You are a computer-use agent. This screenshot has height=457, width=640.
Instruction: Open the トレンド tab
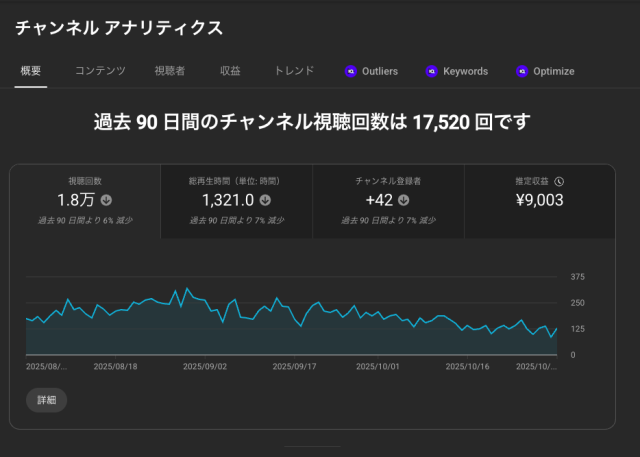294,71
